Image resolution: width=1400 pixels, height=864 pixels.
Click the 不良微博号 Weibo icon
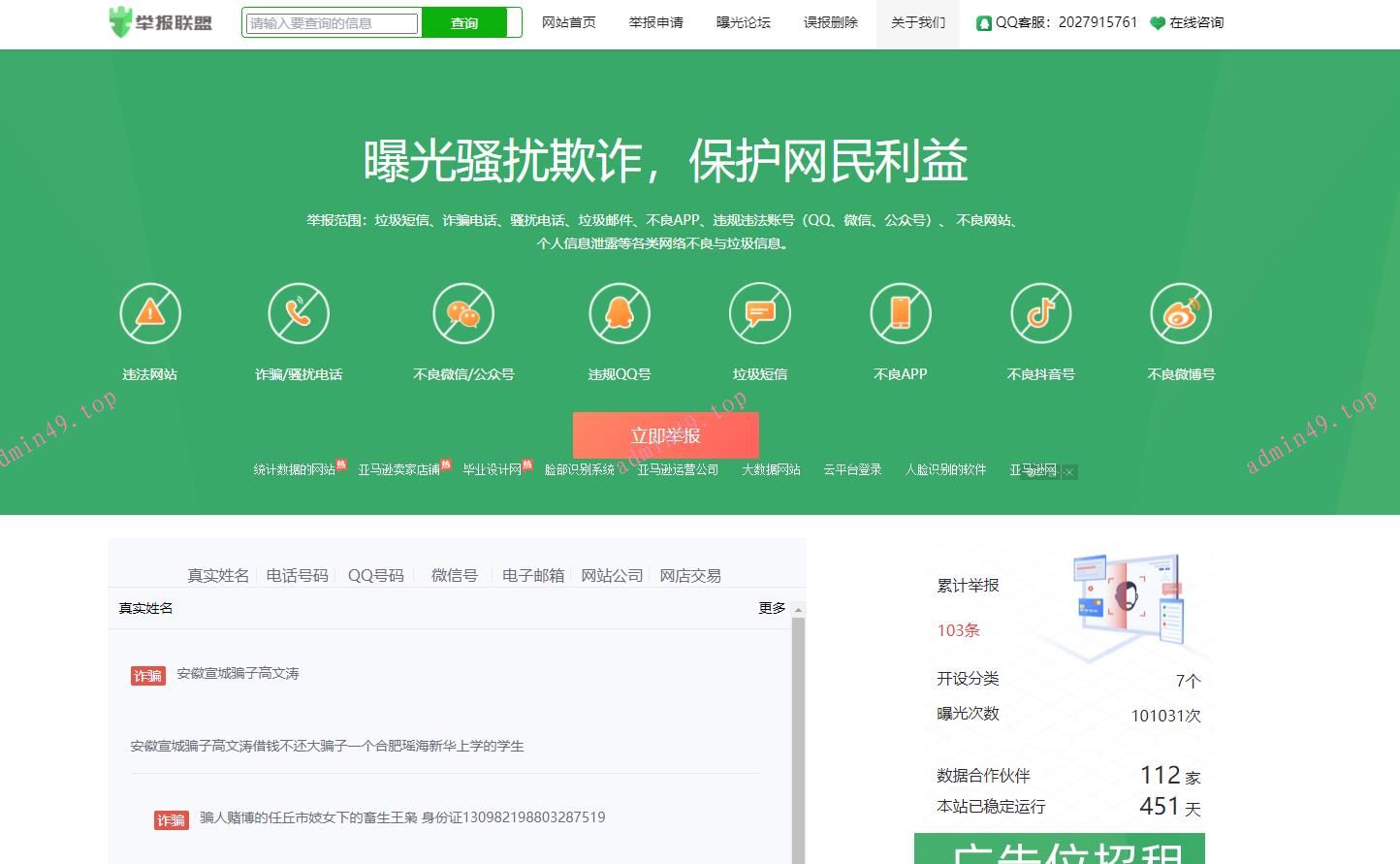[1181, 312]
